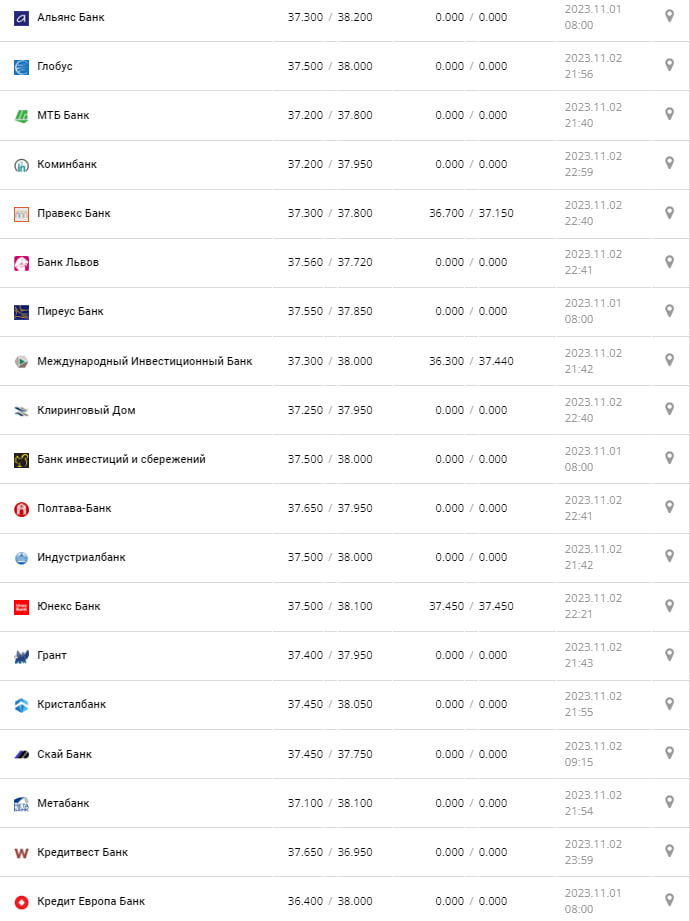The image size is (690, 921).
Task: Open the Клиринговый Дом bank link
Action: click(86, 410)
